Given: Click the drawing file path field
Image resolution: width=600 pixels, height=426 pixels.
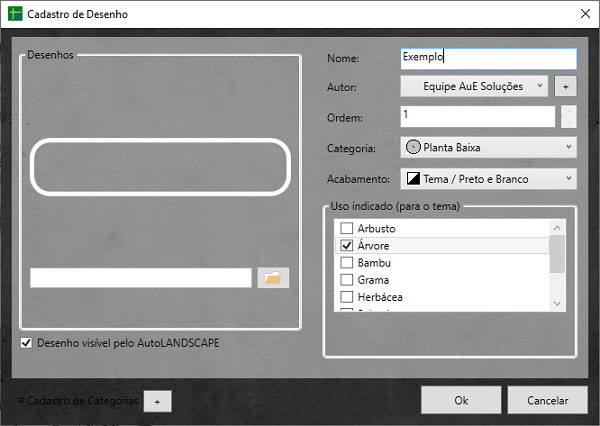Looking at the screenshot, I should tap(141, 278).
